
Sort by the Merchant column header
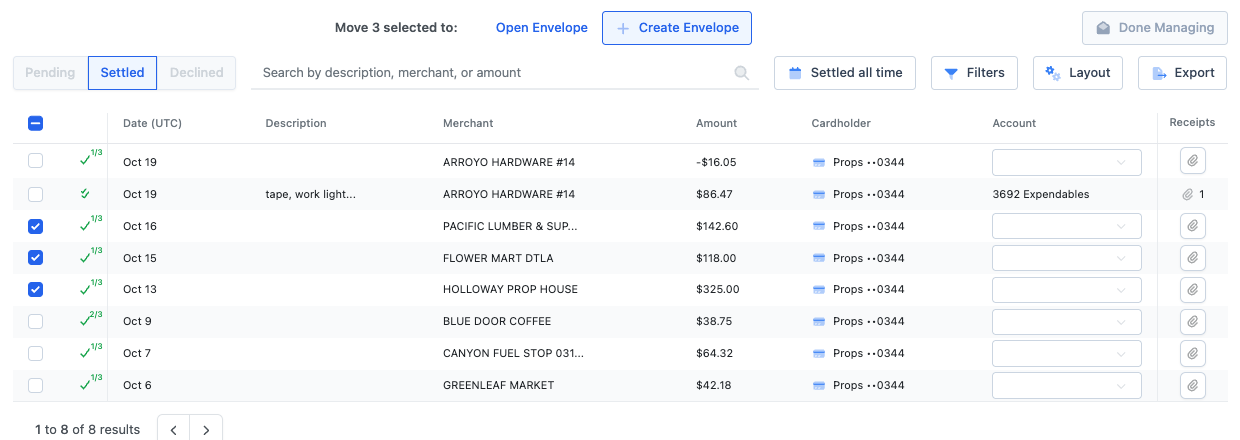point(468,123)
